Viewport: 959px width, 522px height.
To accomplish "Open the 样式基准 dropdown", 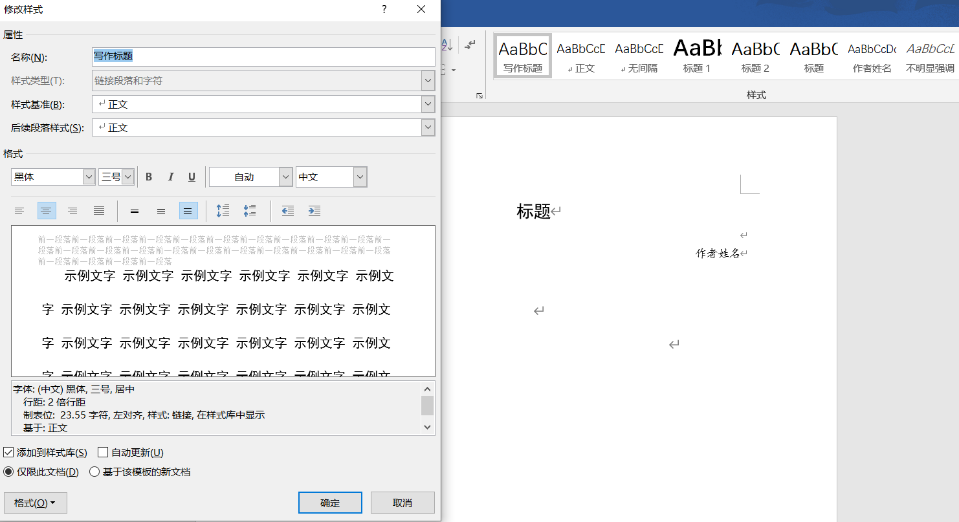I will 428,104.
